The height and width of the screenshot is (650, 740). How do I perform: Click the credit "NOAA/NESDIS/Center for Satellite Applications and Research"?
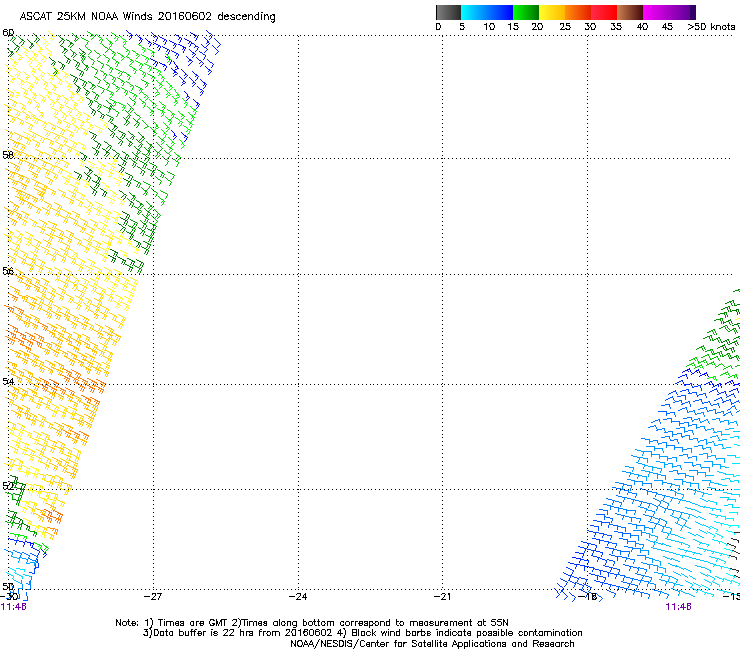[432, 644]
